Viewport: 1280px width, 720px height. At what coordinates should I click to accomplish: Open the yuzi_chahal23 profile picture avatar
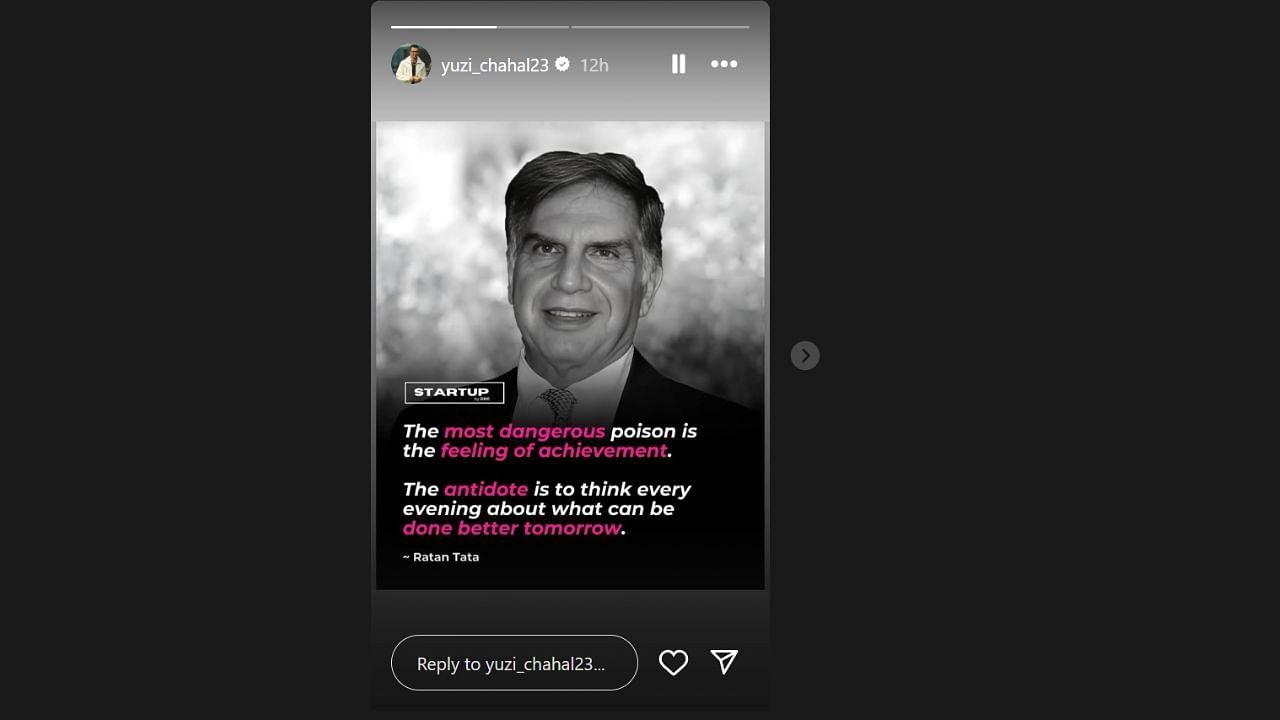click(411, 64)
